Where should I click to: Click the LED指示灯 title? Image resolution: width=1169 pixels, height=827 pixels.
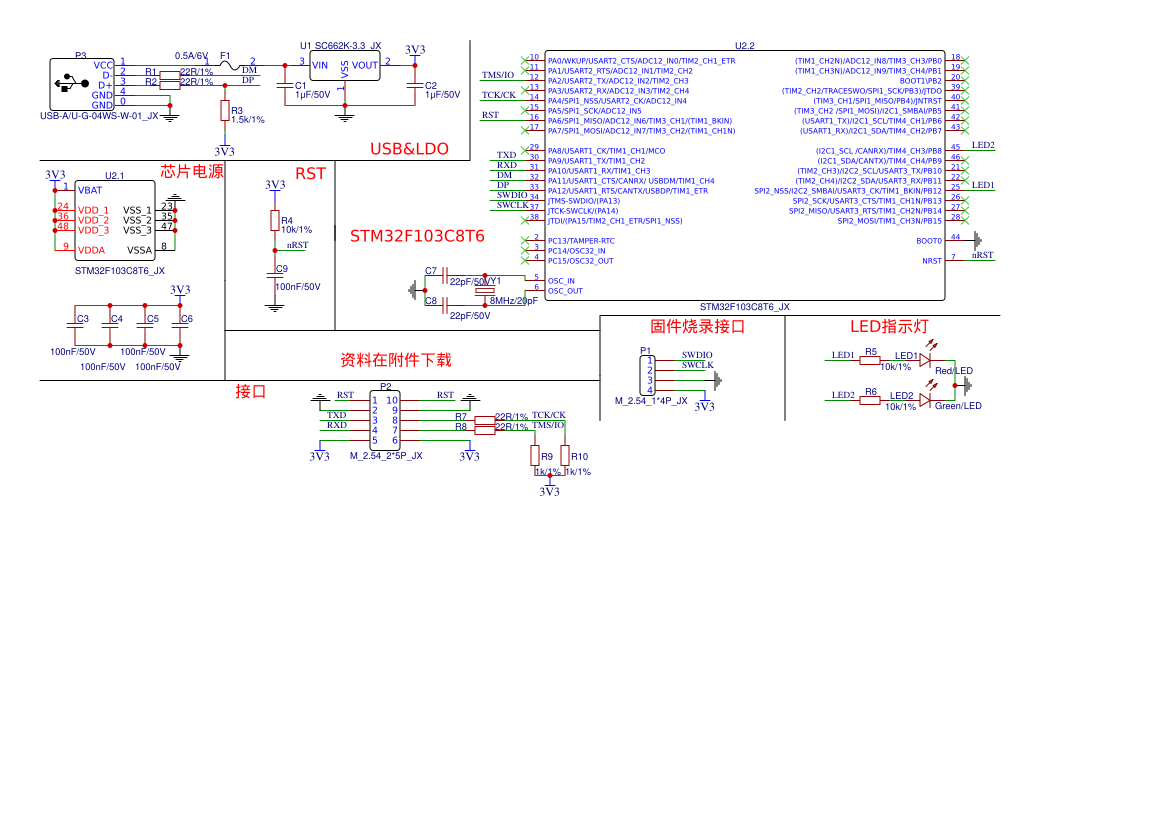889,327
